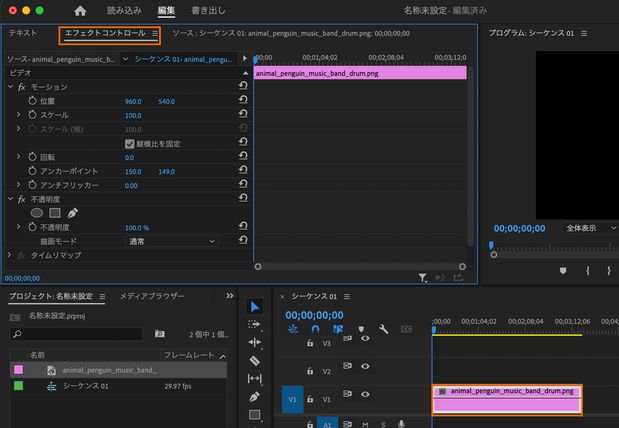Open the 描画モード dropdown set to 通常

(x=171, y=241)
